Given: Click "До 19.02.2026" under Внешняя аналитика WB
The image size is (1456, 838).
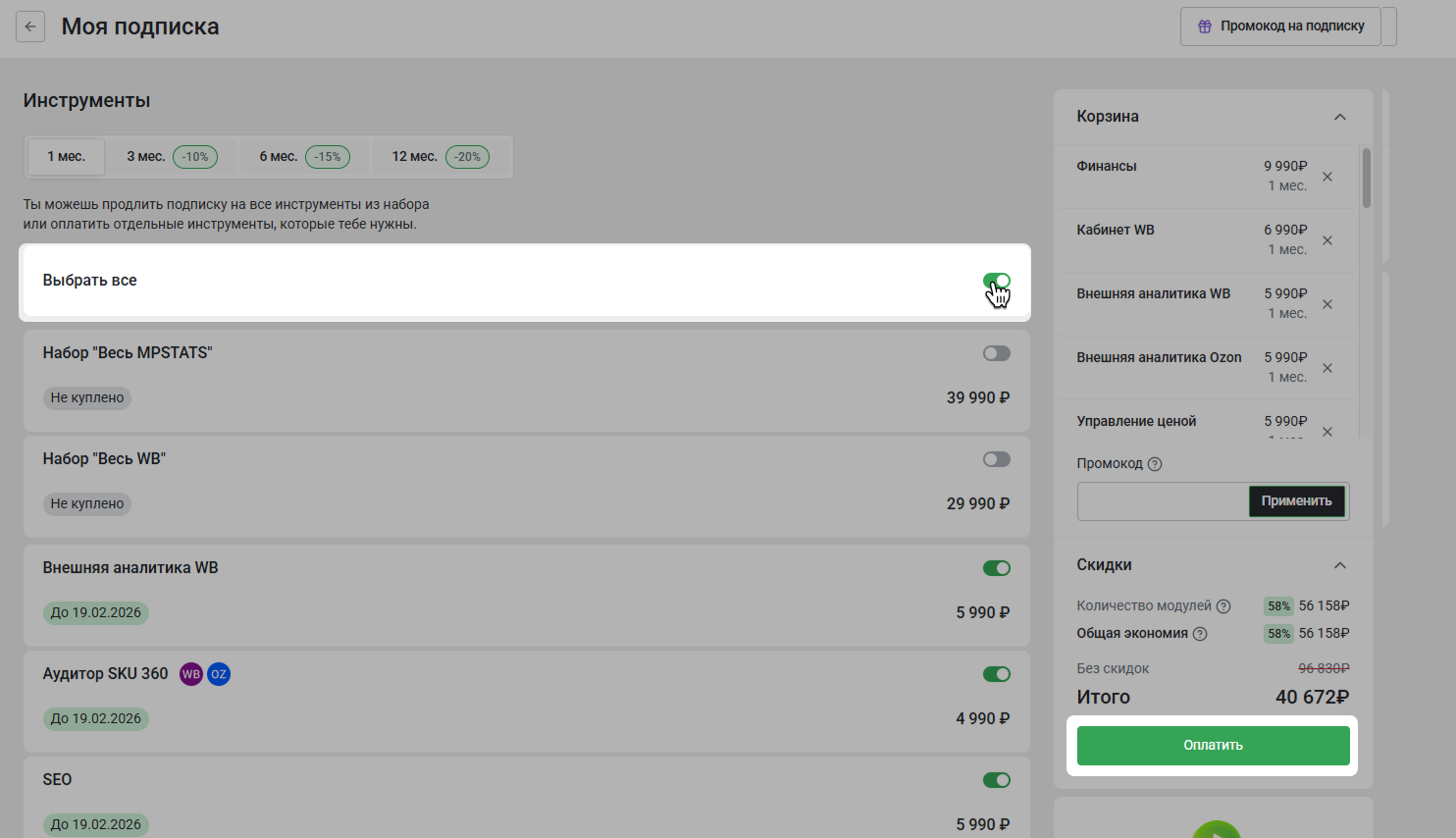Looking at the screenshot, I should [96, 612].
